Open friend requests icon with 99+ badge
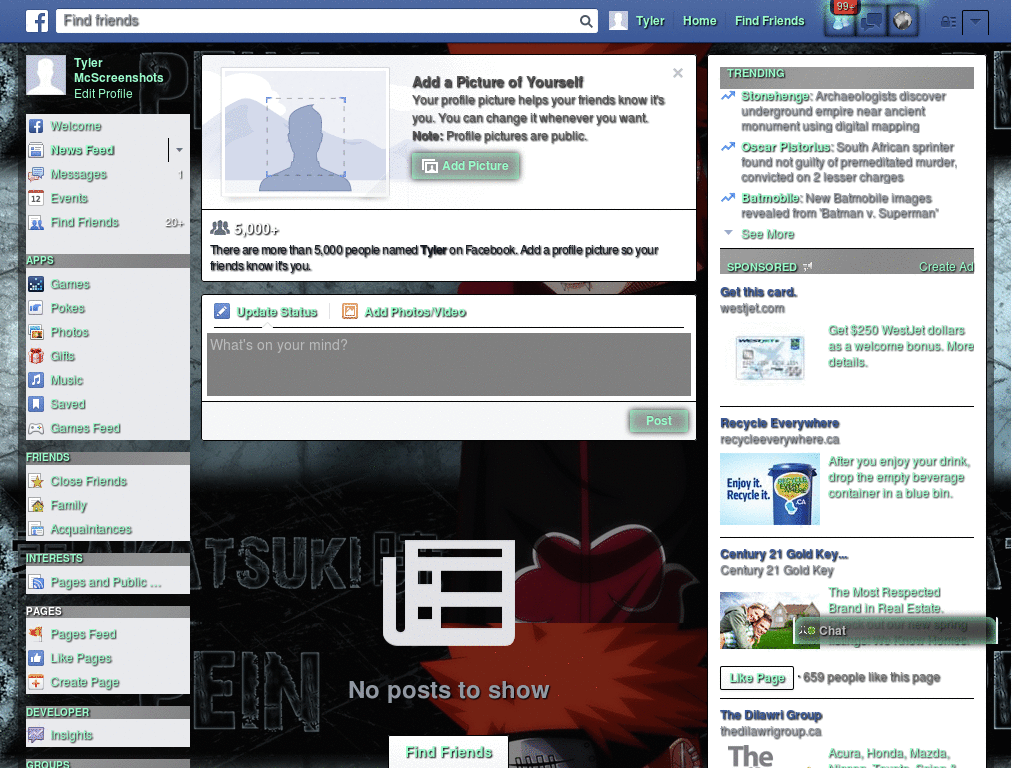Image resolution: width=1024 pixels, height=768 pixels. [841, 22]
